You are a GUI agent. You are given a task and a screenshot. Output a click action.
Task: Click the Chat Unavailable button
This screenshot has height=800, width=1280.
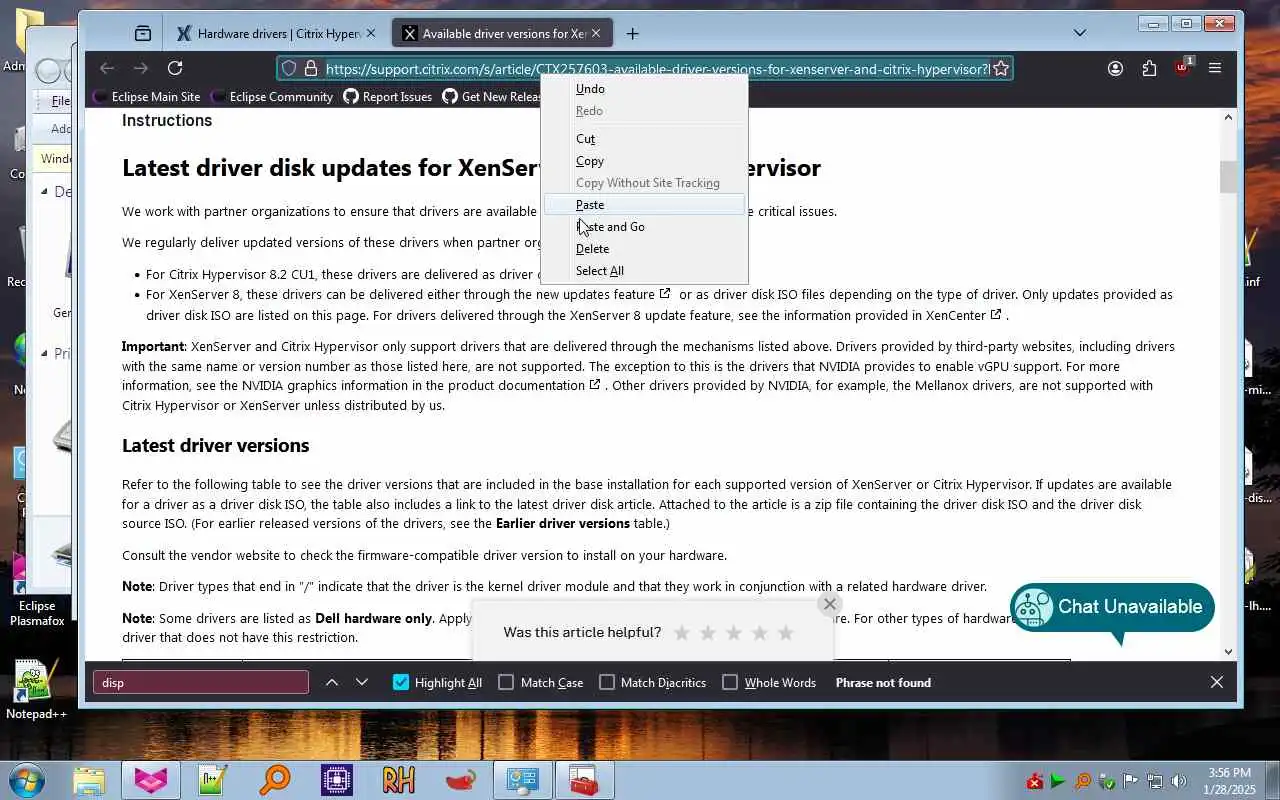1112,607
